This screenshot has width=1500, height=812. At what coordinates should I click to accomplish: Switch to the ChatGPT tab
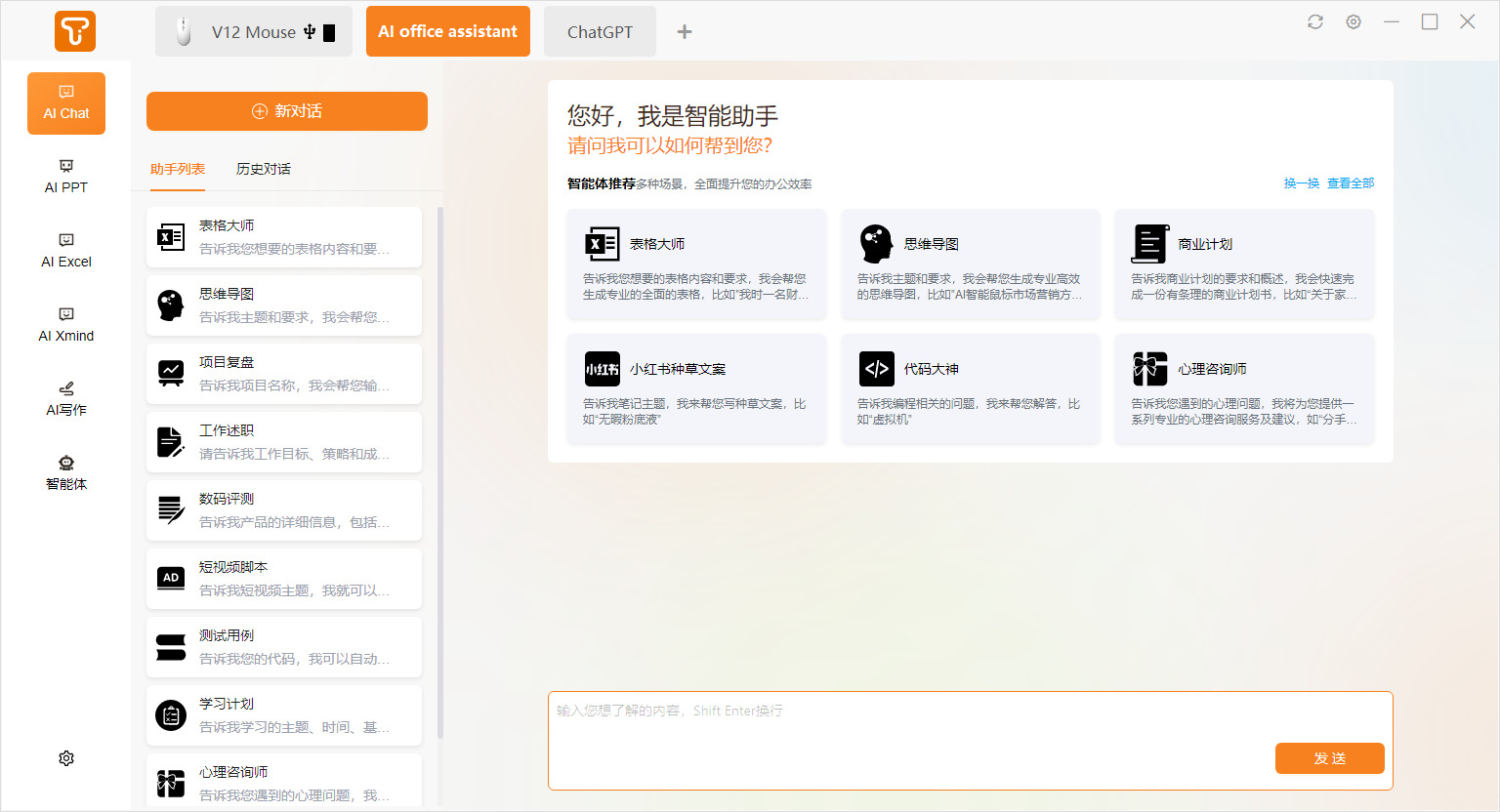coord(600,32)
